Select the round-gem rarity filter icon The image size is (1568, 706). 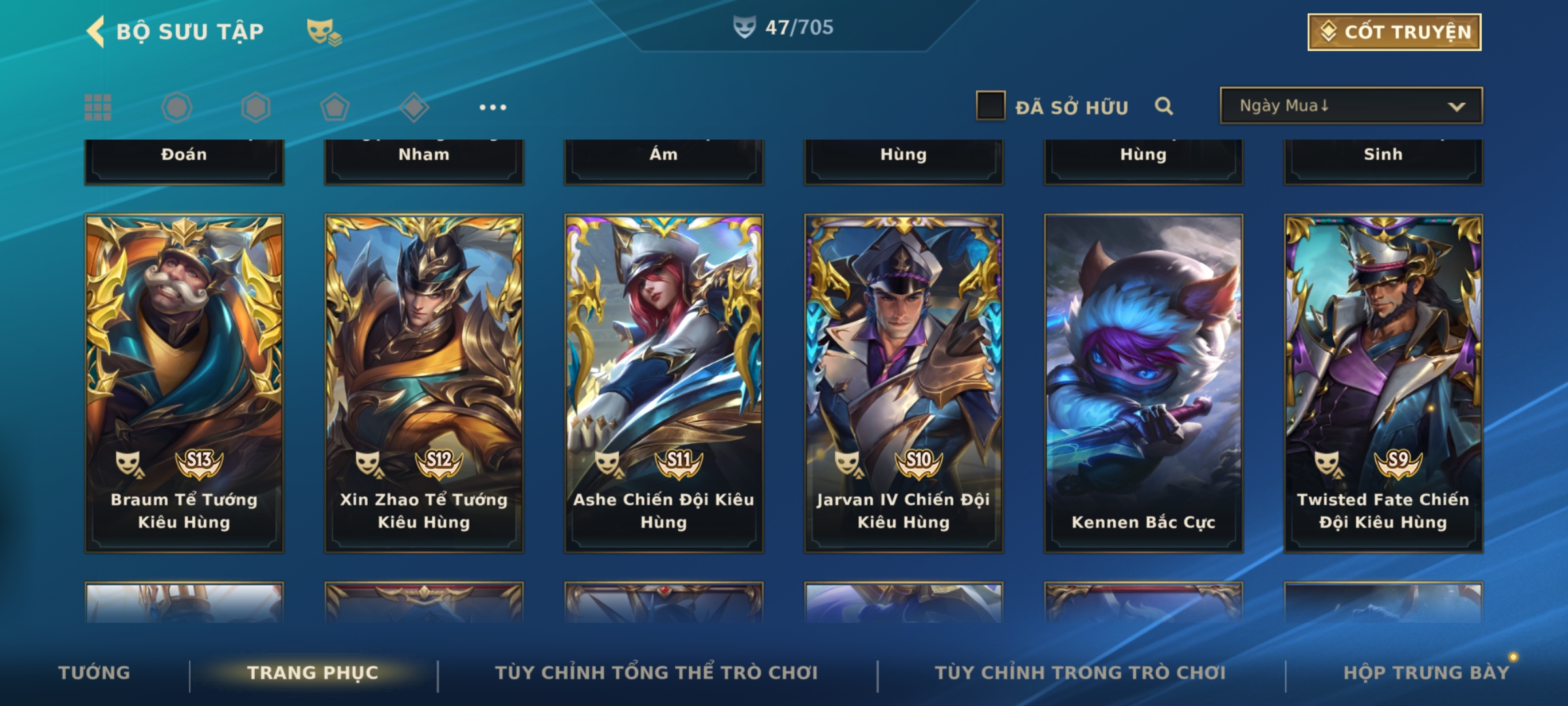tap(177, 107)
